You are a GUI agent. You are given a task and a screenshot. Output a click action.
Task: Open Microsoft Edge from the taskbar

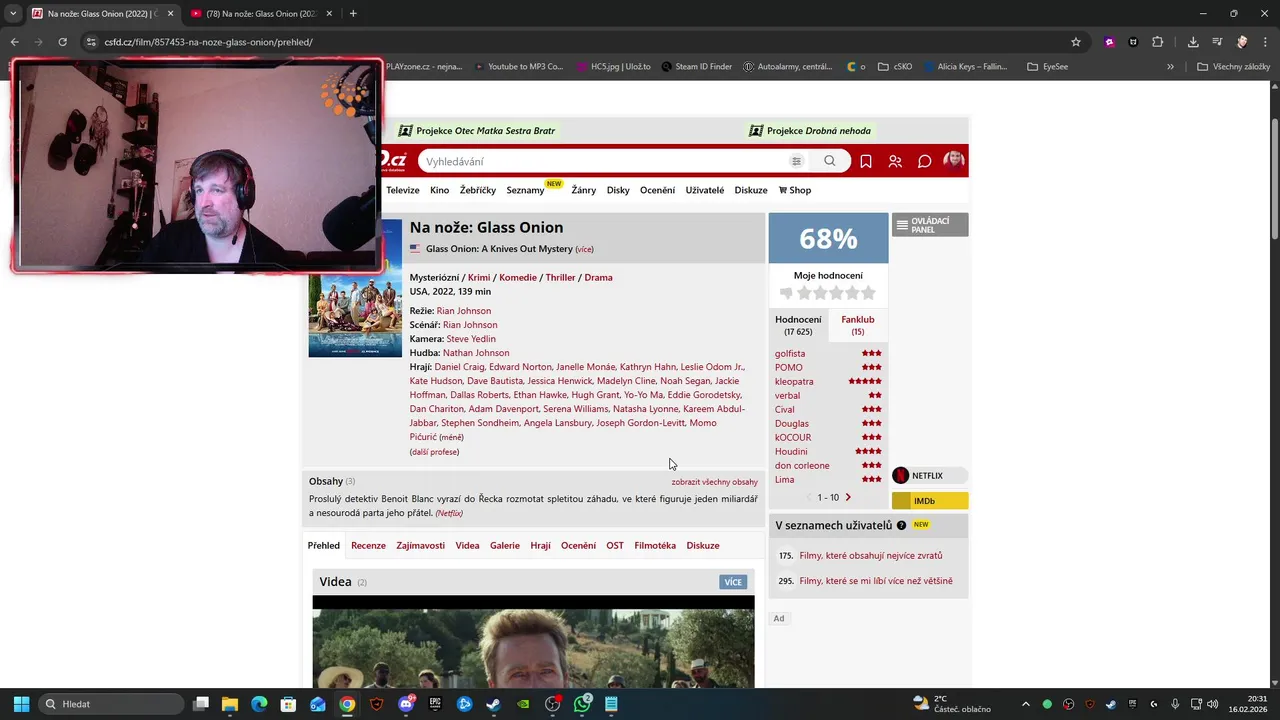click(x=259, y=704)
